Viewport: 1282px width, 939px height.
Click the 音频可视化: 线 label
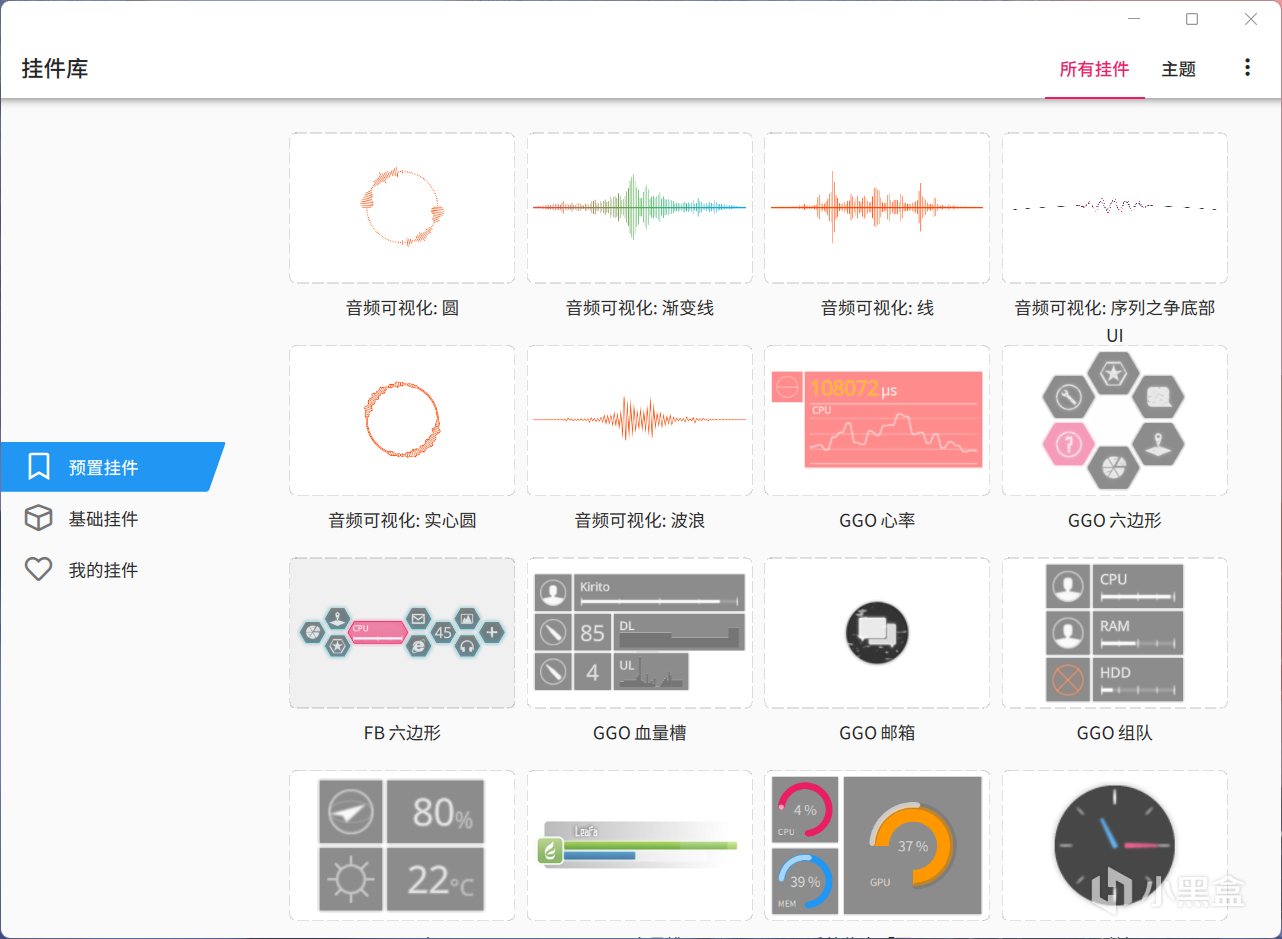[x=877, y=308]
